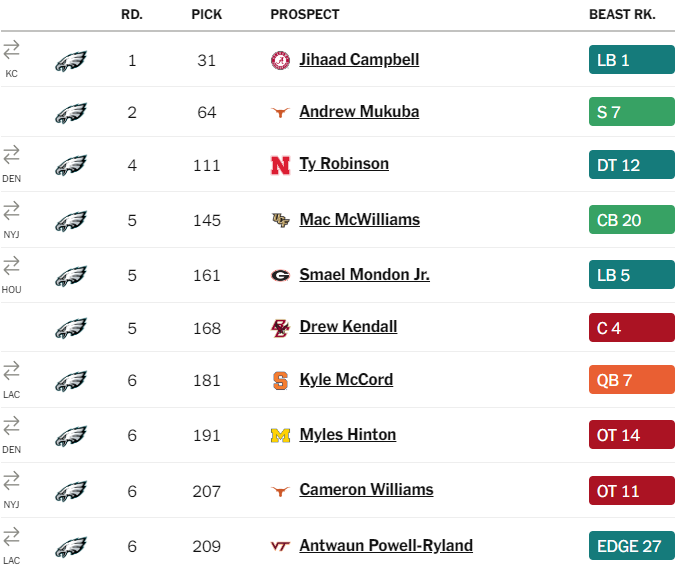The image size is (682, 568).
Task: Click the red C 4 rank badge
Action: point(632,327)
